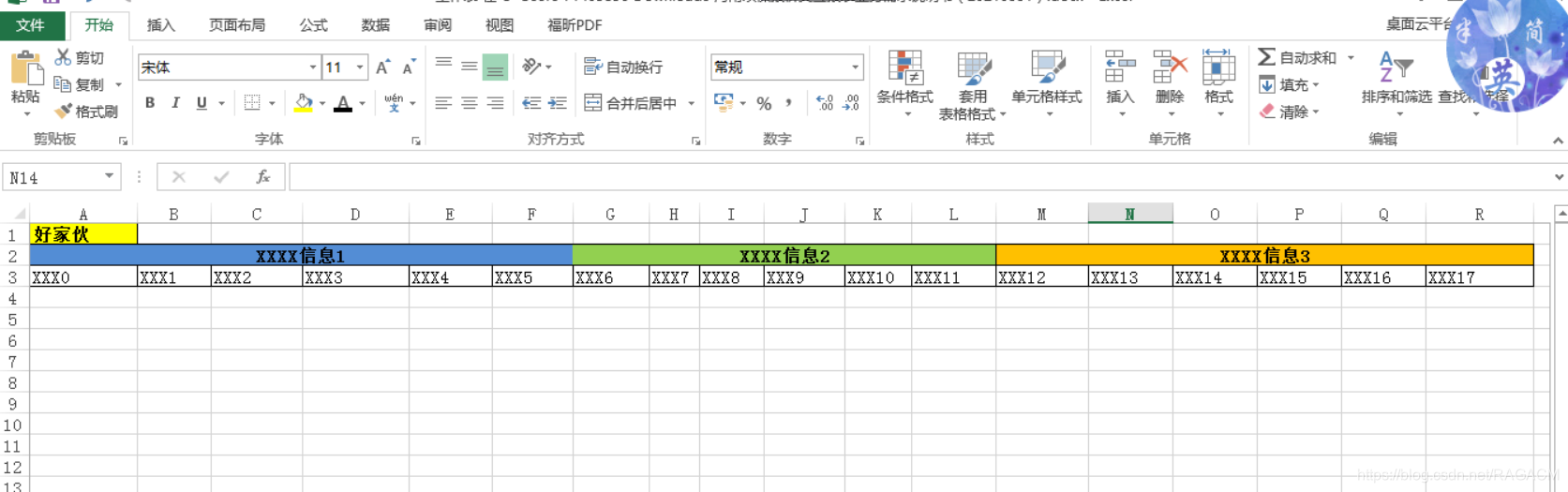Click the Copy icon
The image size is (1568, 492).
point(63,84)
